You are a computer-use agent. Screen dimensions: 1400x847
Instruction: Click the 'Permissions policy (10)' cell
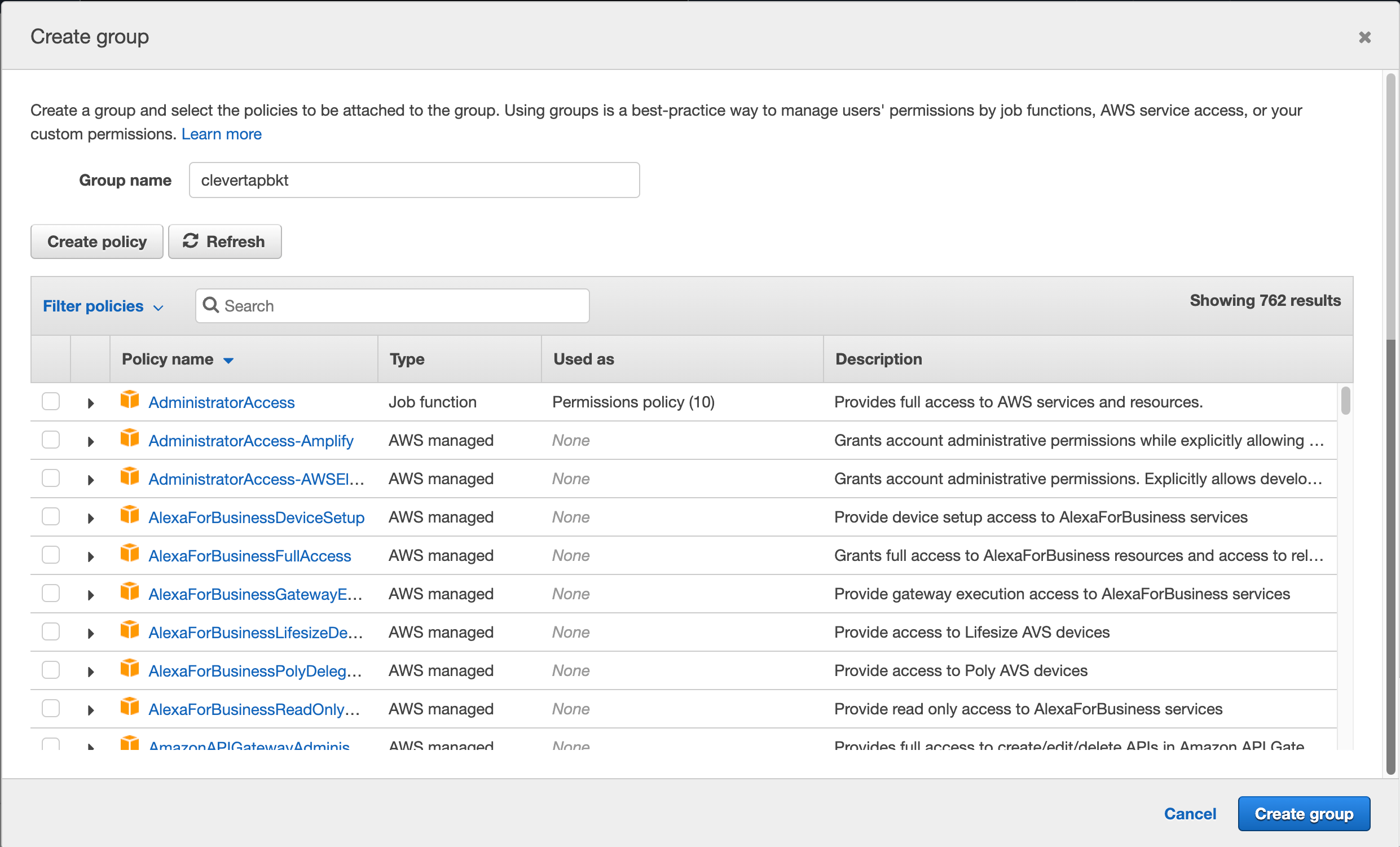pyautogui.click(x=633, y=402)
